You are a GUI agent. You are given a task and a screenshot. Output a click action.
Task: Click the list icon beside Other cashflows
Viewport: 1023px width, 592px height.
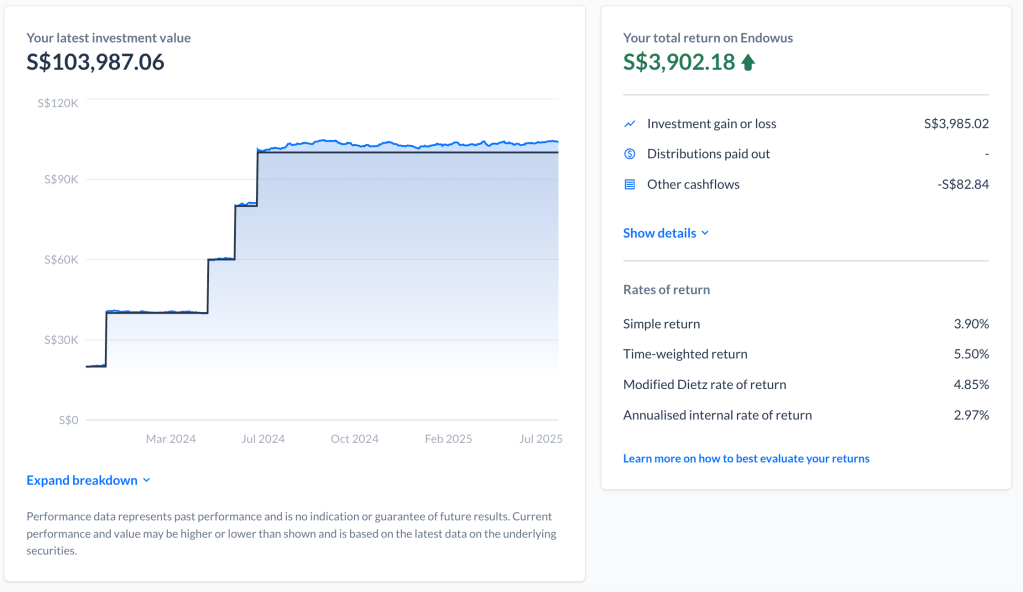tap(630, 184)
